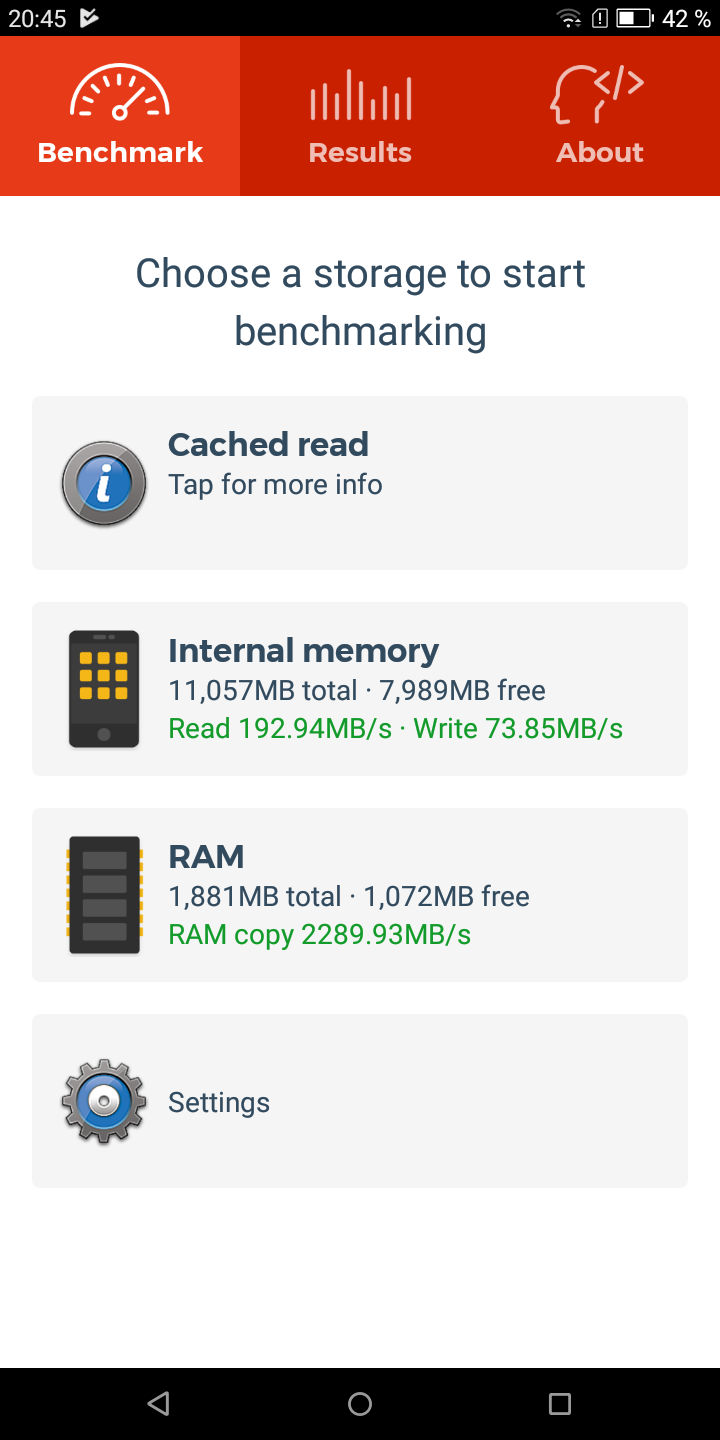Viewport: 720px width, 1440px height.
Task: Tap the recent apps square button
Action: 560,1404
